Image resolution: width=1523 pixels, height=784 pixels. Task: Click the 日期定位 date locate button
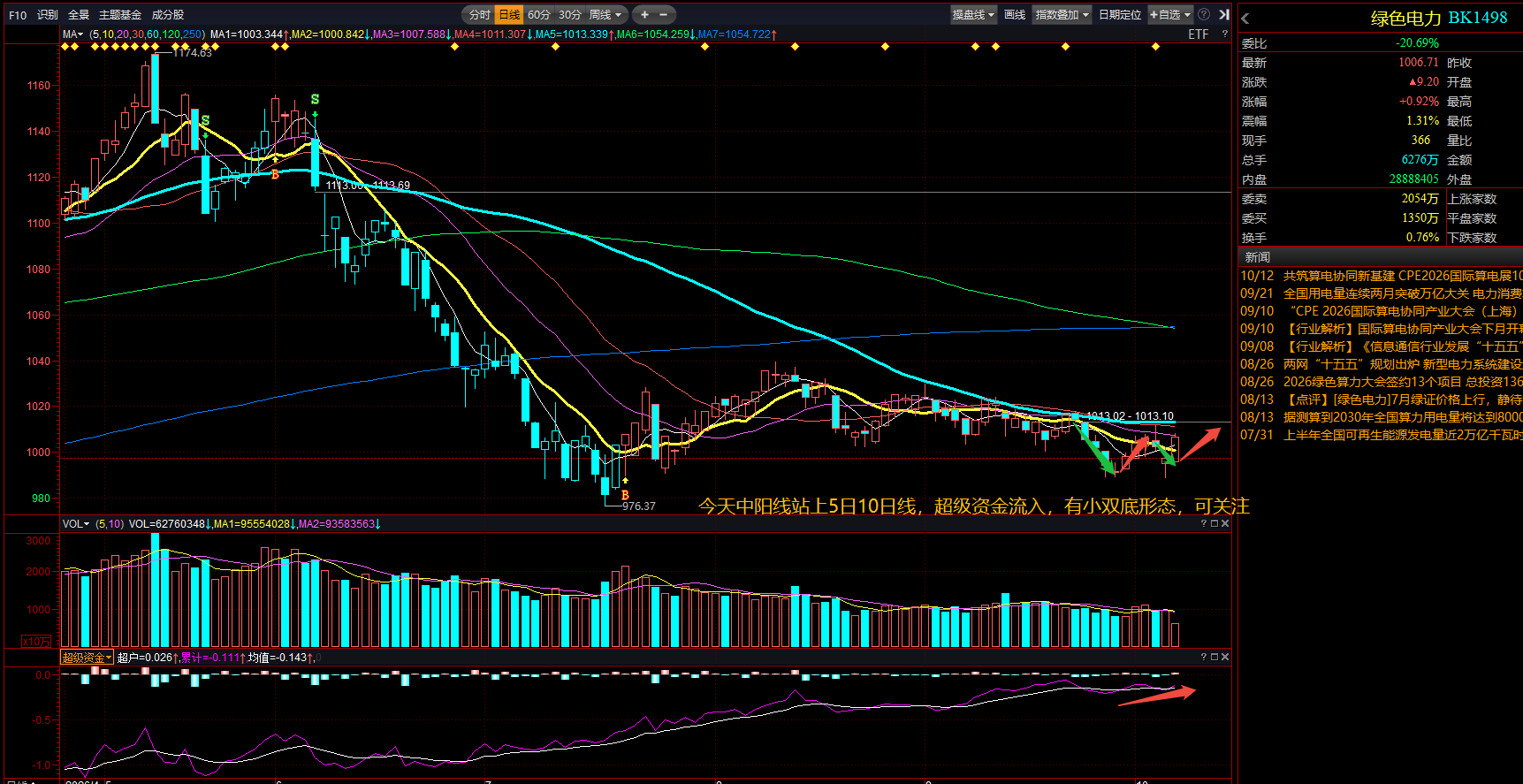pos(1120,15)
